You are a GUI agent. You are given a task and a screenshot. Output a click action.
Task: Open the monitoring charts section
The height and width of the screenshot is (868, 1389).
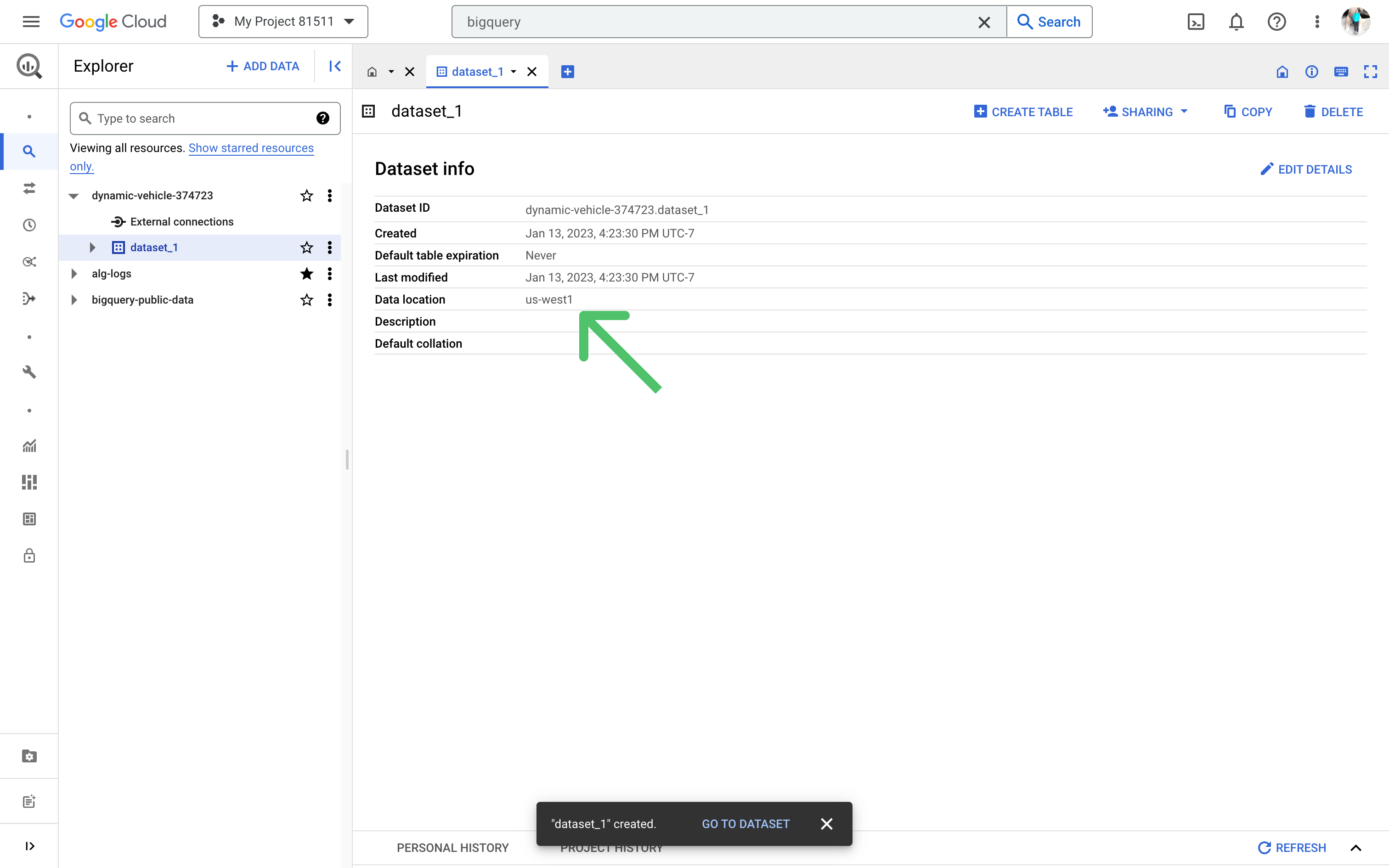click(x=28, y=446)
